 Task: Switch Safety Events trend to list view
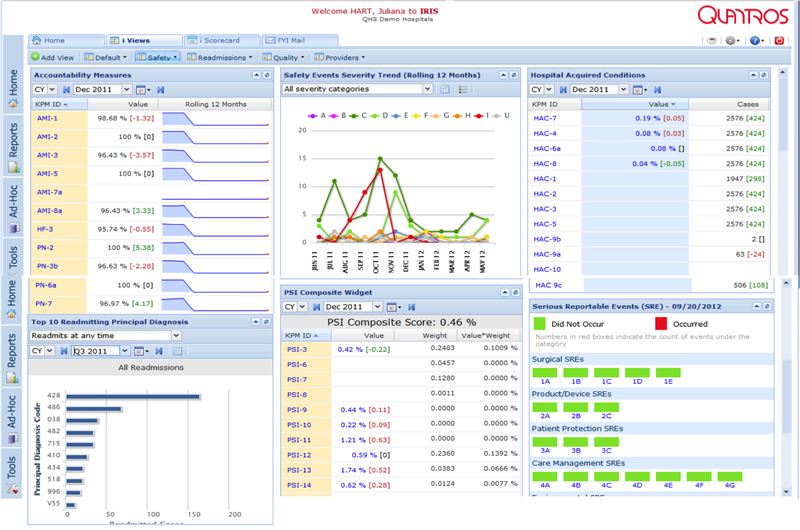[x=463, y=89]
